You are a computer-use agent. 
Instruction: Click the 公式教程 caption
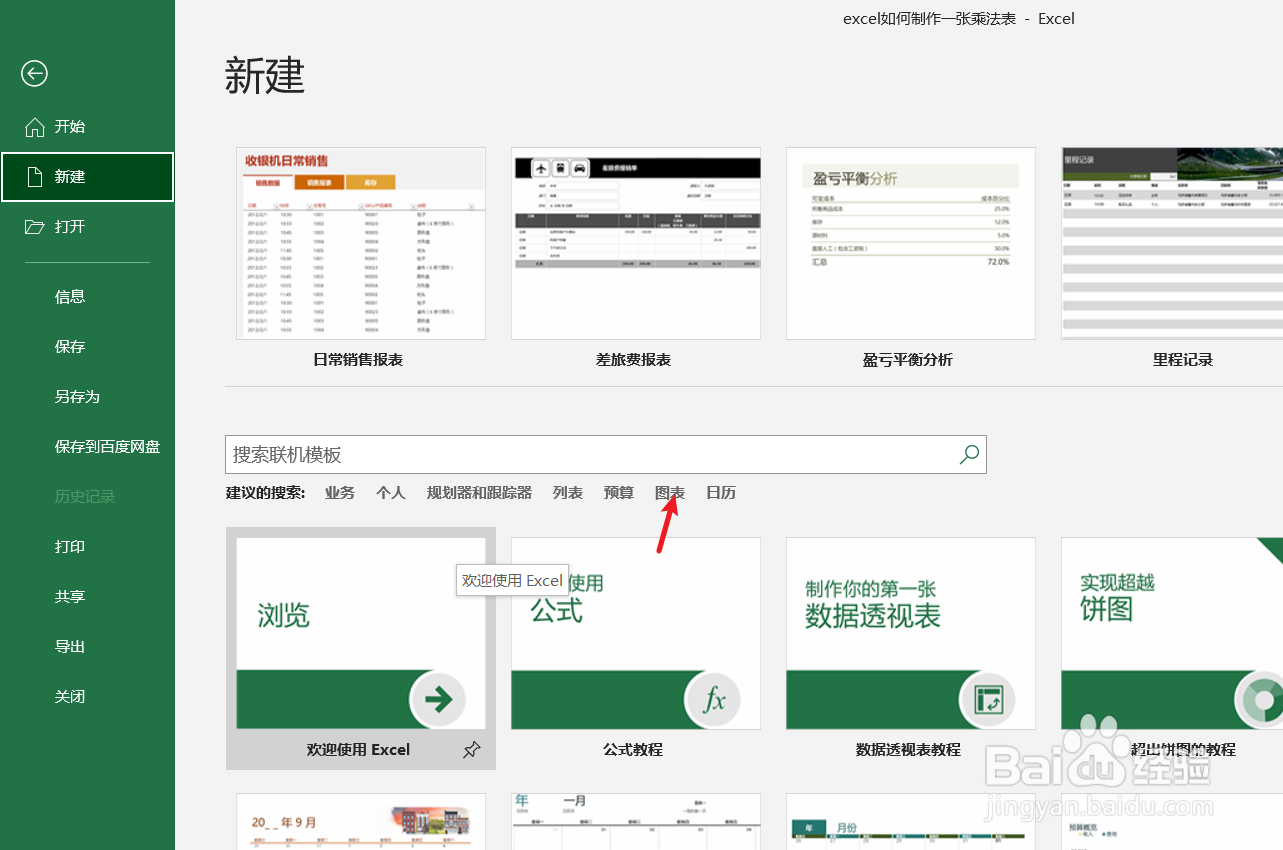(x=633, y=750)
